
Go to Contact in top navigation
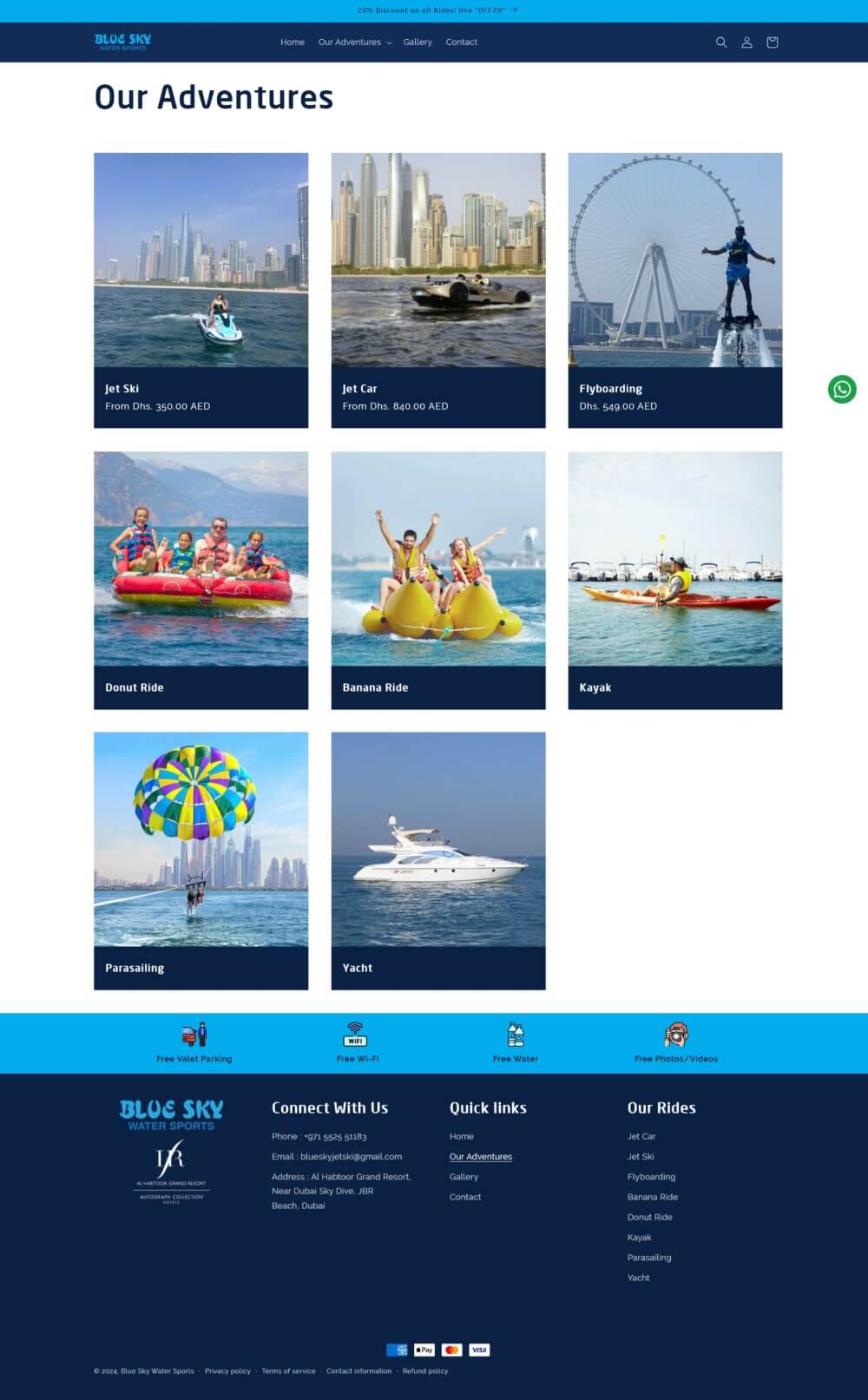(x=462, y=43)
